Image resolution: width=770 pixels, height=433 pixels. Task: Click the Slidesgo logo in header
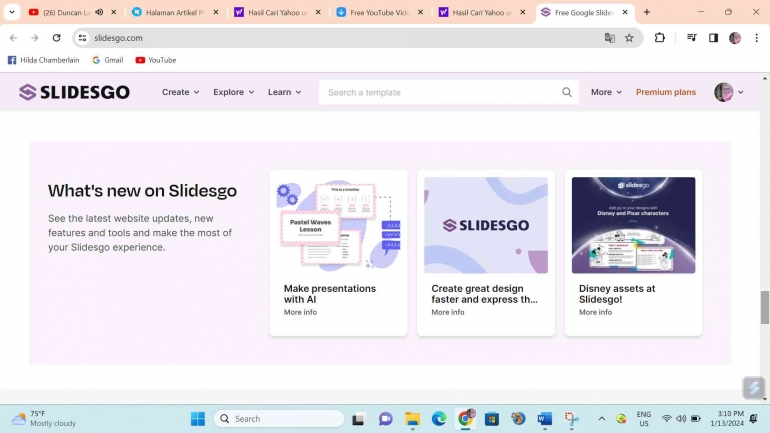click(x=74, y=92)
